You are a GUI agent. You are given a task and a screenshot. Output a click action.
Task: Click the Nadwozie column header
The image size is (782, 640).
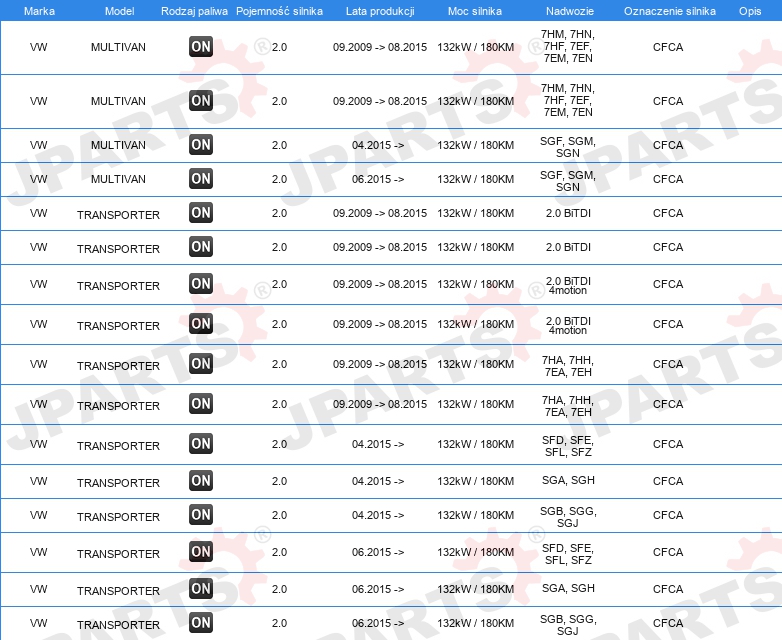pyautogui.click(x=570, y=11)
